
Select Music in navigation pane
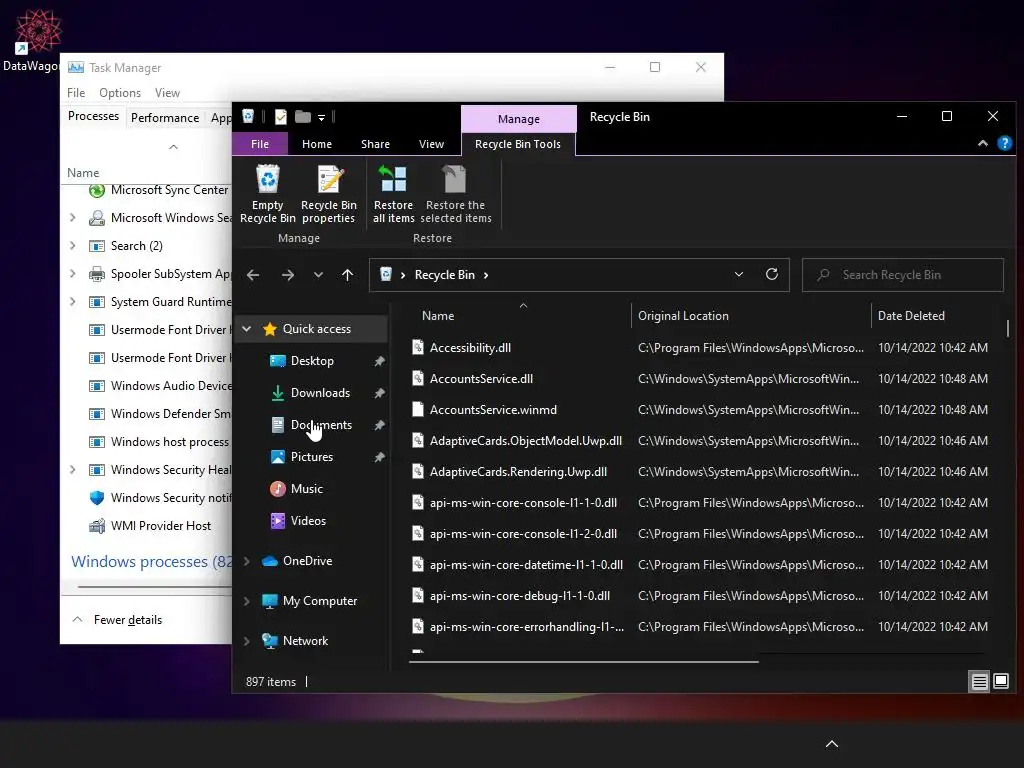pos(306,488)
